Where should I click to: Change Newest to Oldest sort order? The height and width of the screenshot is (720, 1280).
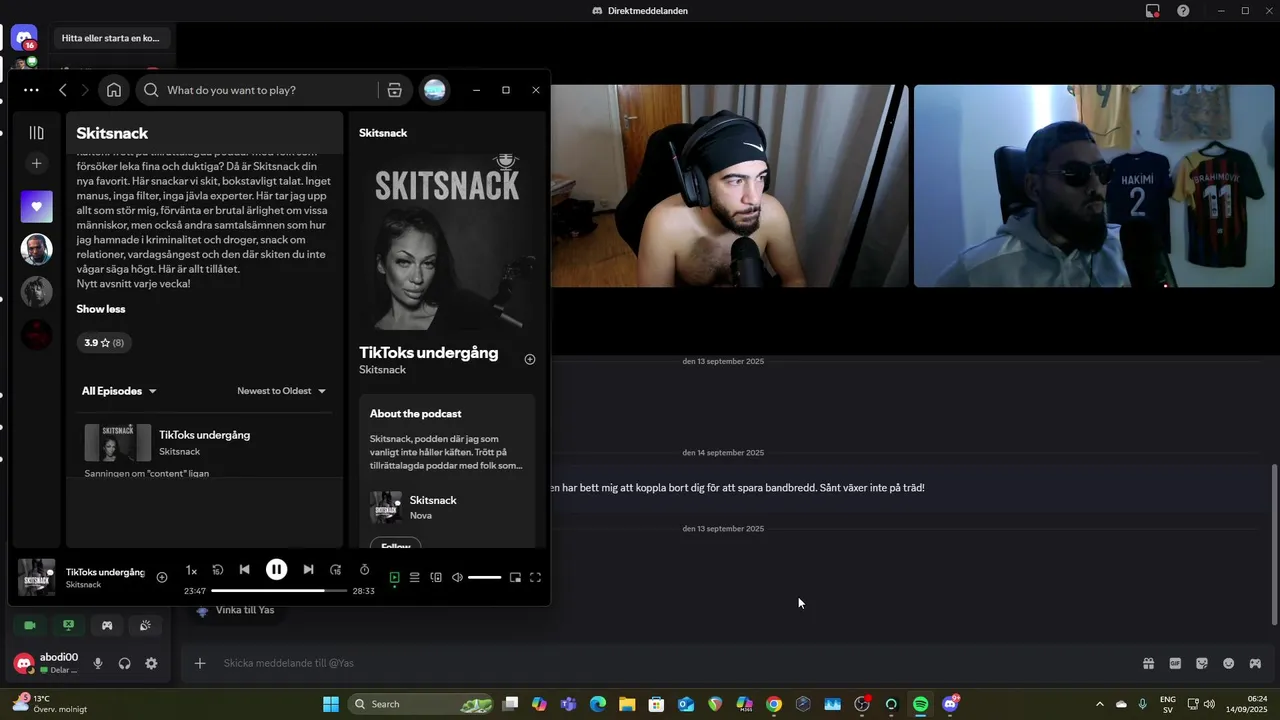tap(282, 391)
